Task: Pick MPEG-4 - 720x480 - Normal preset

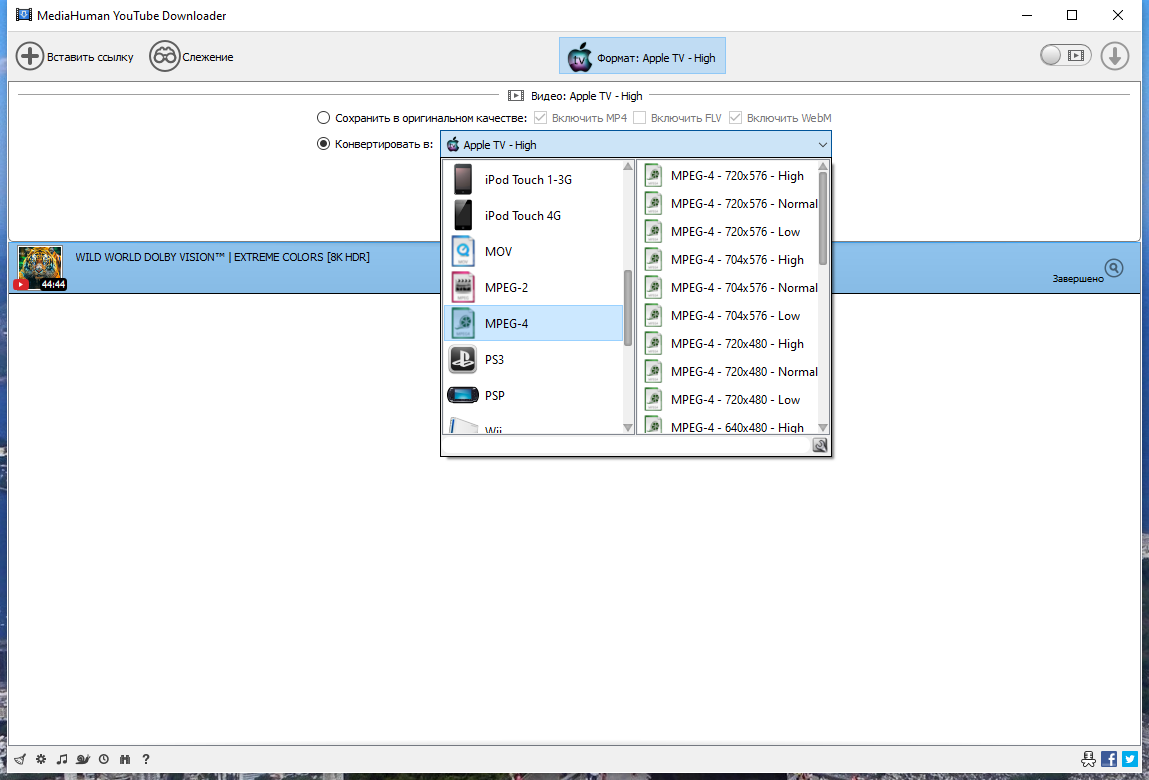Action: click(728, 372)
